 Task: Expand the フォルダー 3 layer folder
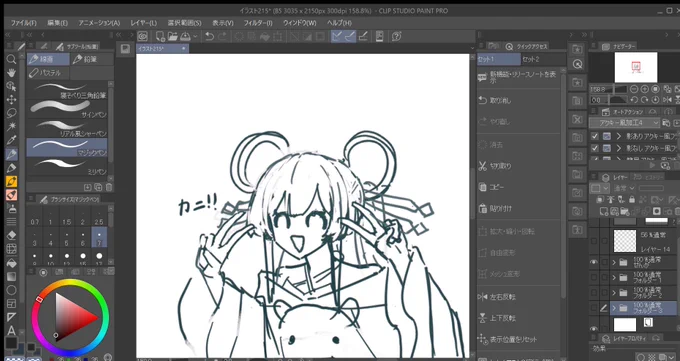click(x=614, y=308)
